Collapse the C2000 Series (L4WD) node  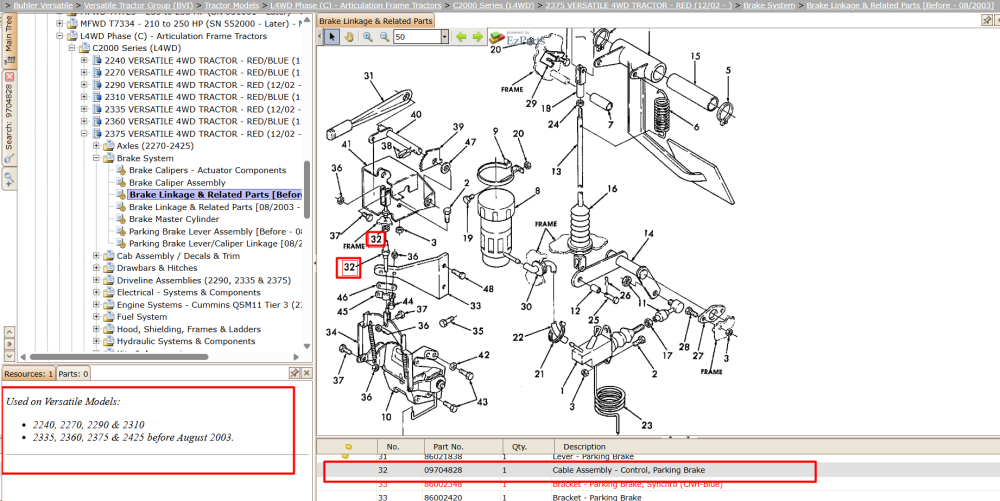pos(72,48)
